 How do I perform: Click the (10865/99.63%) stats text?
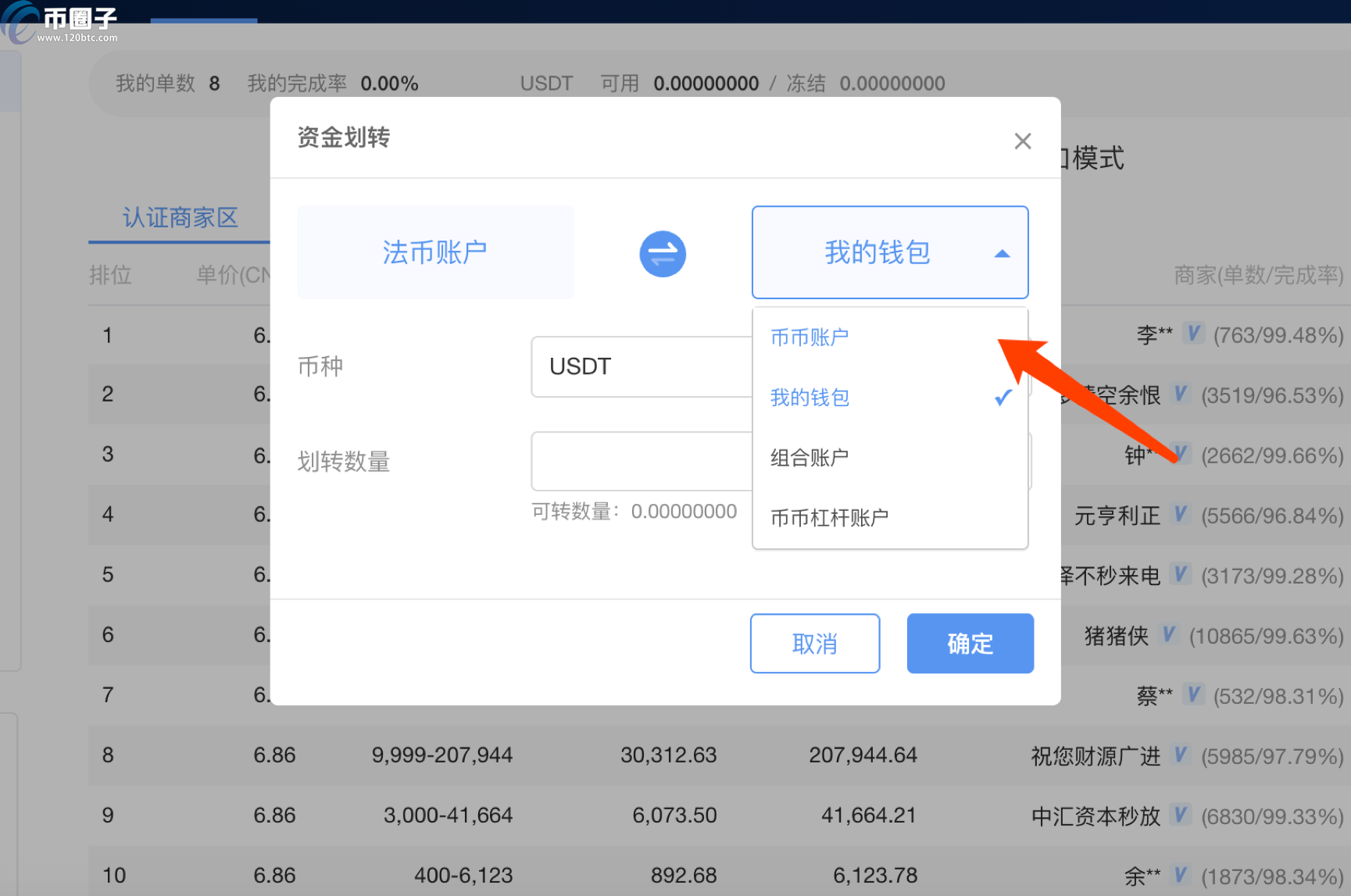(x=1266, y=636)
